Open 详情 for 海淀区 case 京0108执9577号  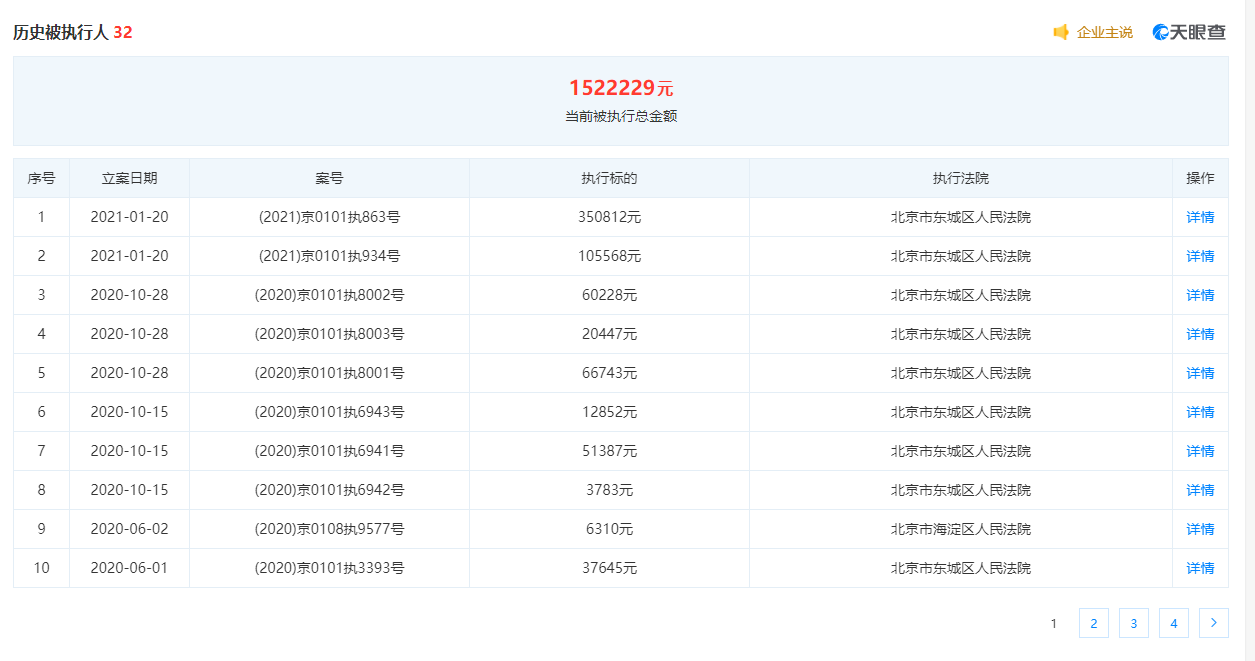(x=1200, y=529)
